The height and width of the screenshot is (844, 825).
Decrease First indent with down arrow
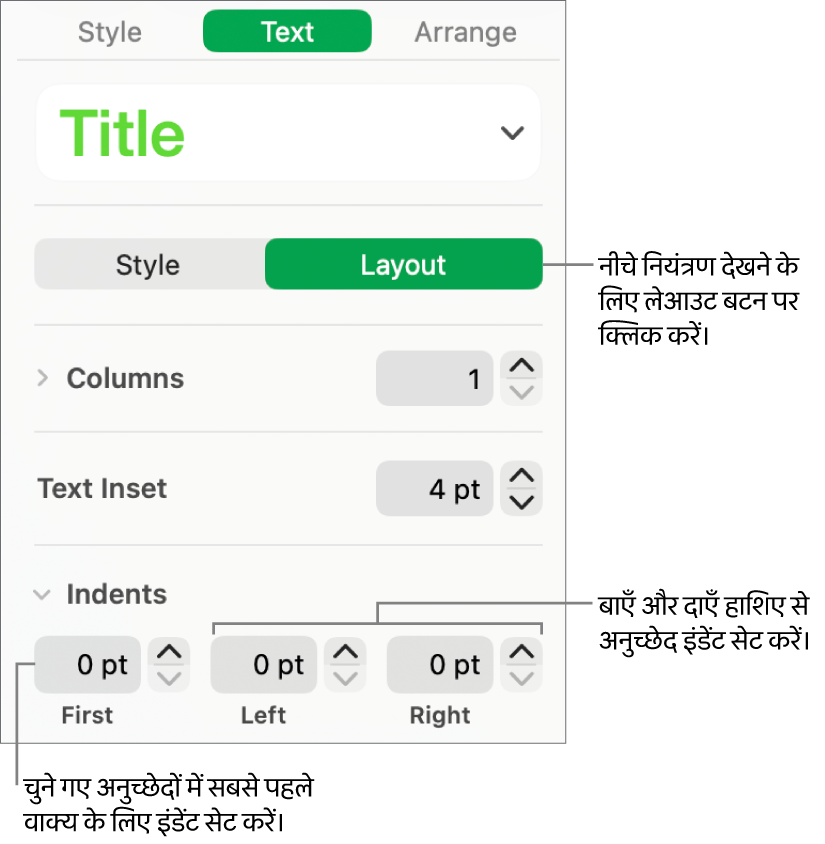pyautogui.click(x=169, y=677)
